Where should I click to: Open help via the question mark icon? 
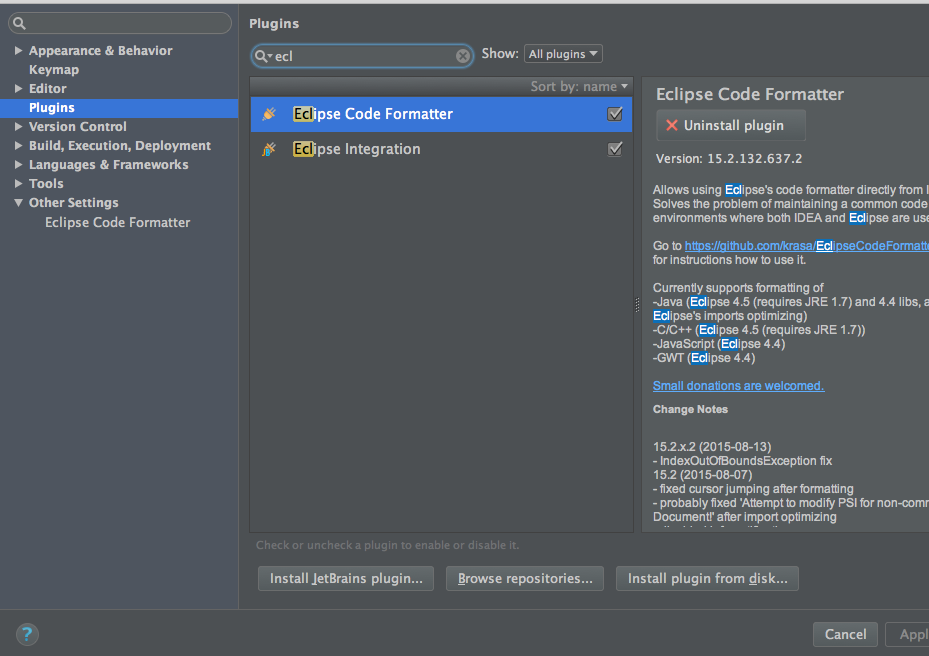(26, 634)
